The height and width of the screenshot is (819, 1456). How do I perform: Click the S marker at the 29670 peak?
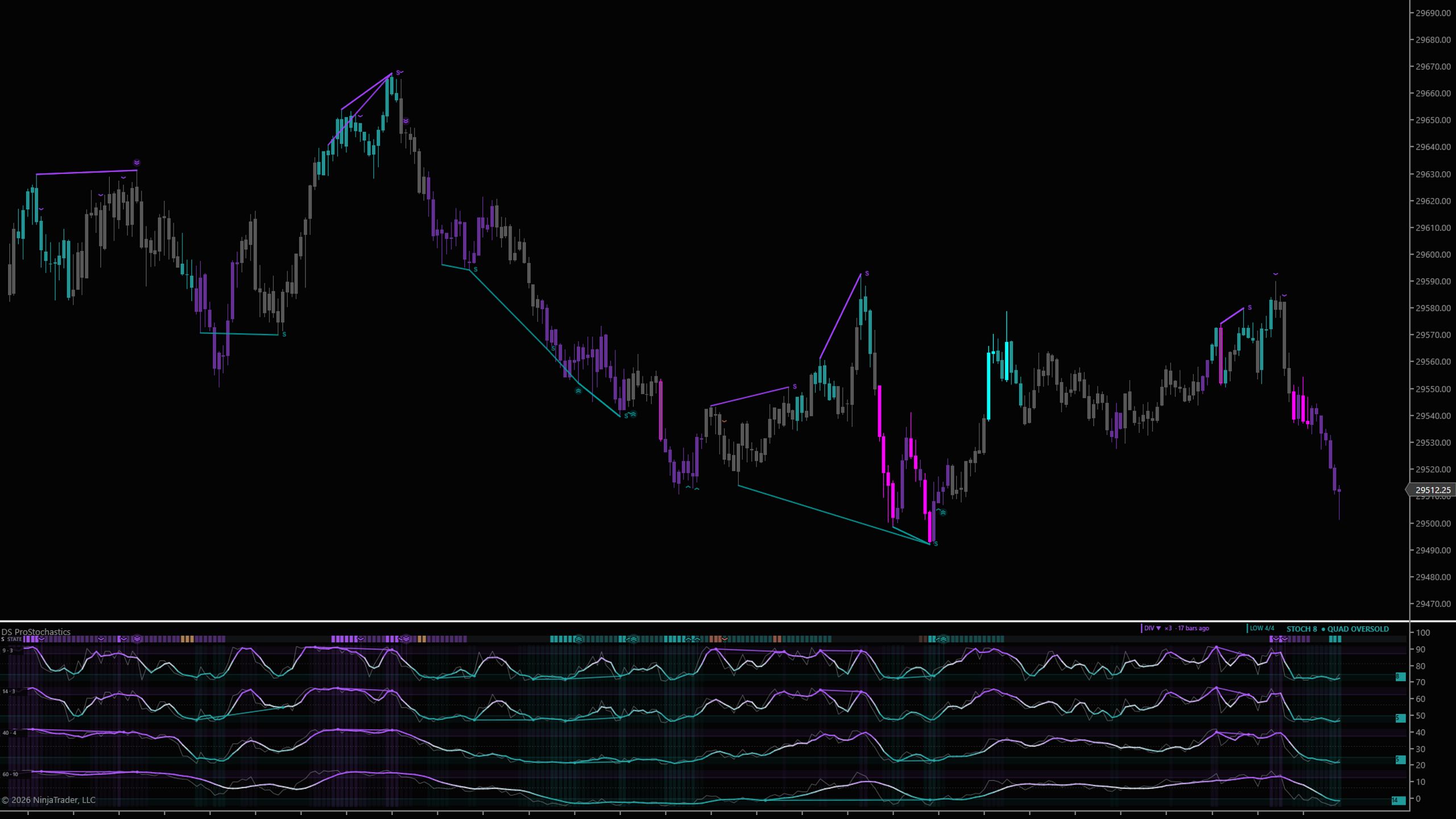click(x=398, y=73)
